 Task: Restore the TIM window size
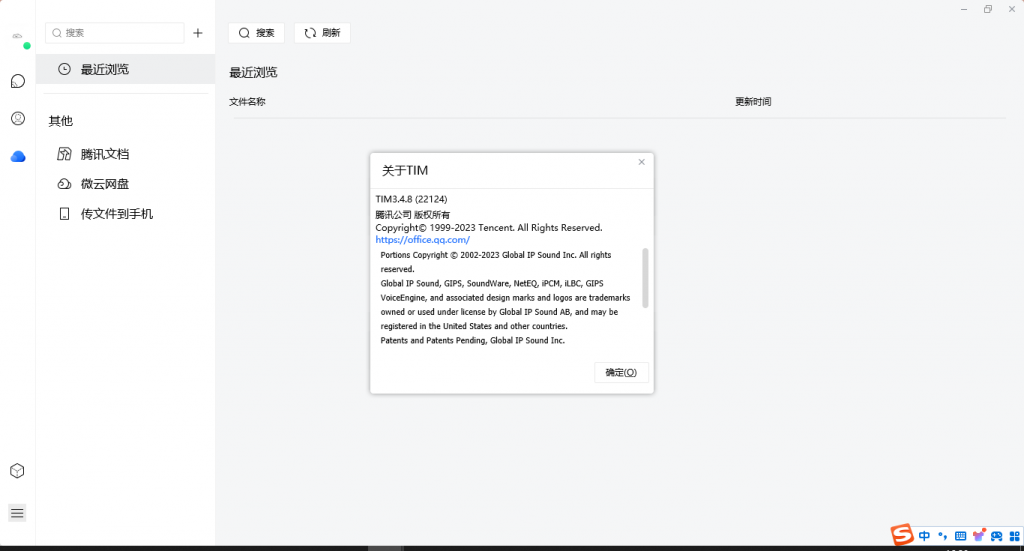coord(988,9)
